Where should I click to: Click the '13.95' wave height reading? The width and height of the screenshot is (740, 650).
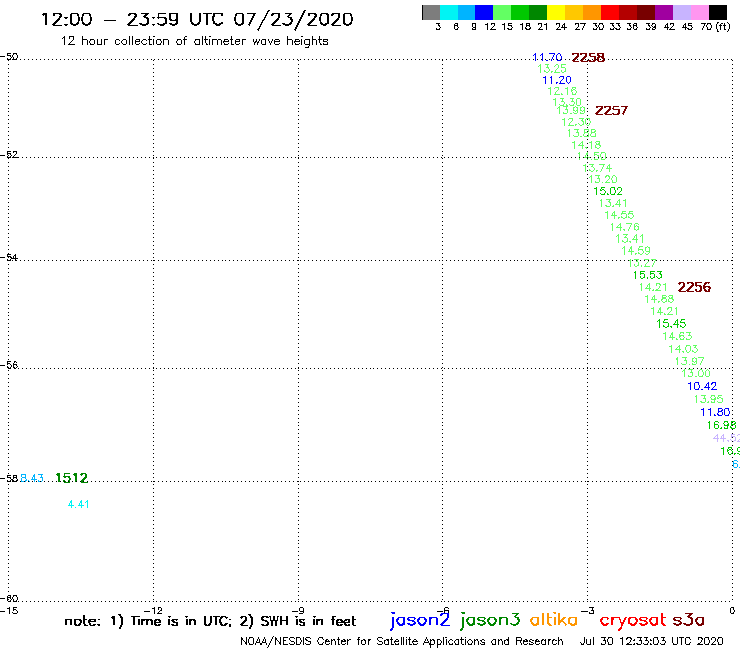pos(708,399)
